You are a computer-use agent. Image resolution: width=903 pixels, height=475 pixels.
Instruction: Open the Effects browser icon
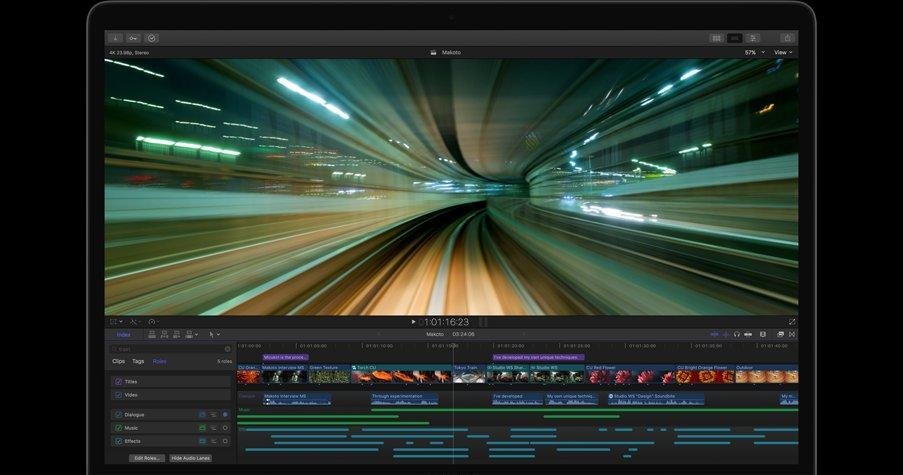780,334
